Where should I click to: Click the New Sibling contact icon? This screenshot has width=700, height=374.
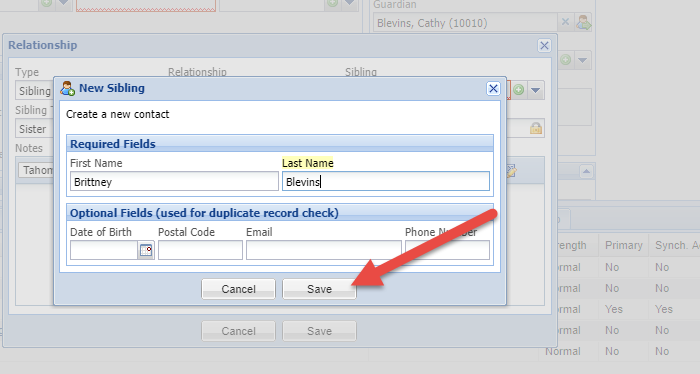(x=68, y=88)
